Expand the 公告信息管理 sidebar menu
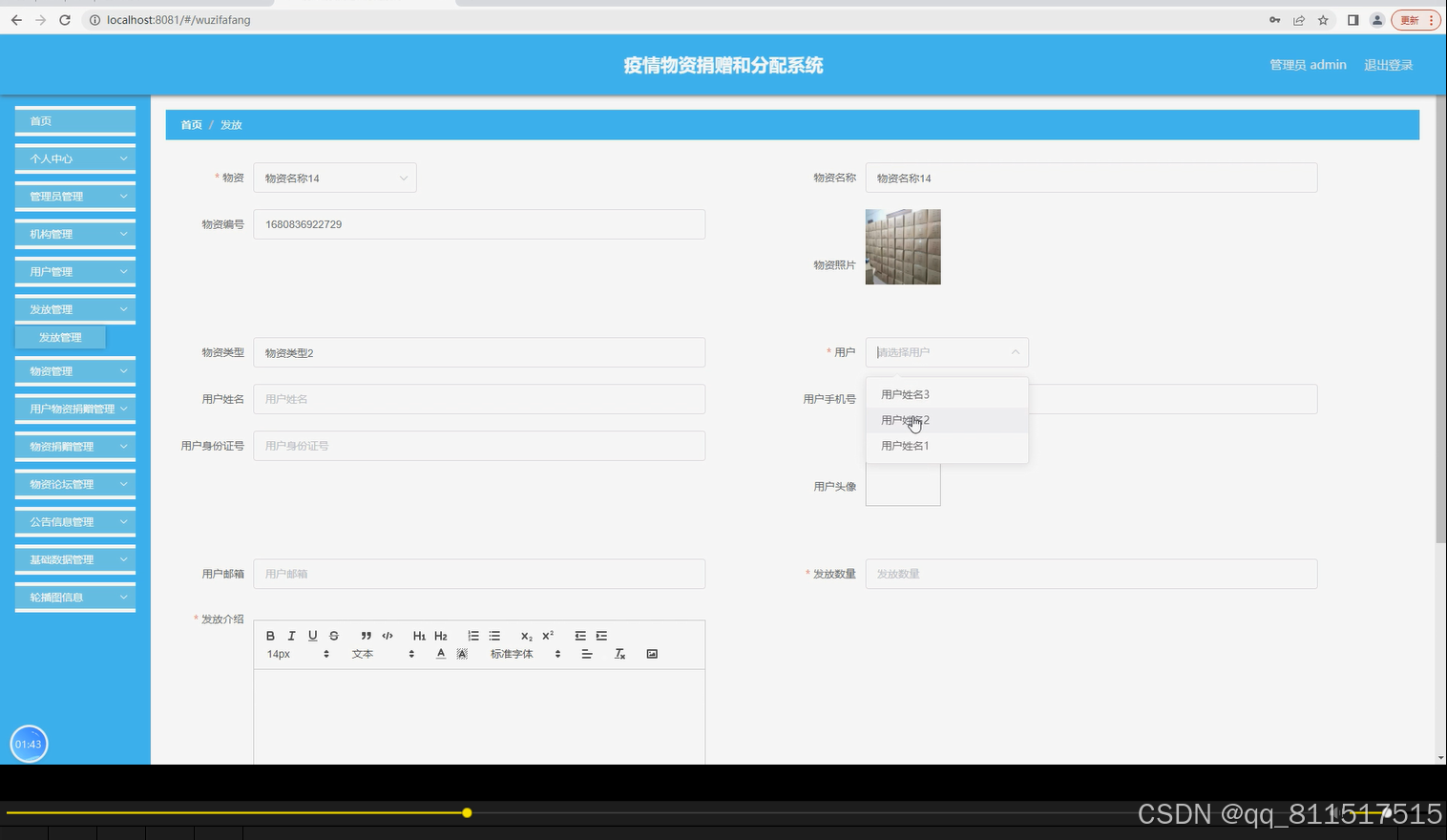Viewport: 1447px width, 840px height. point(75,522)
